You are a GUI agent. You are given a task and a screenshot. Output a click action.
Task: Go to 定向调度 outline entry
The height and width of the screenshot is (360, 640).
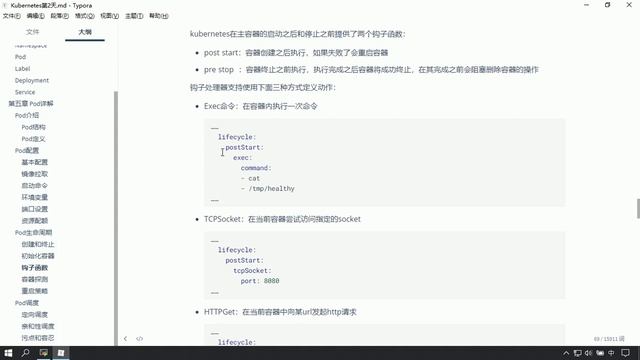tap(35, 315)
